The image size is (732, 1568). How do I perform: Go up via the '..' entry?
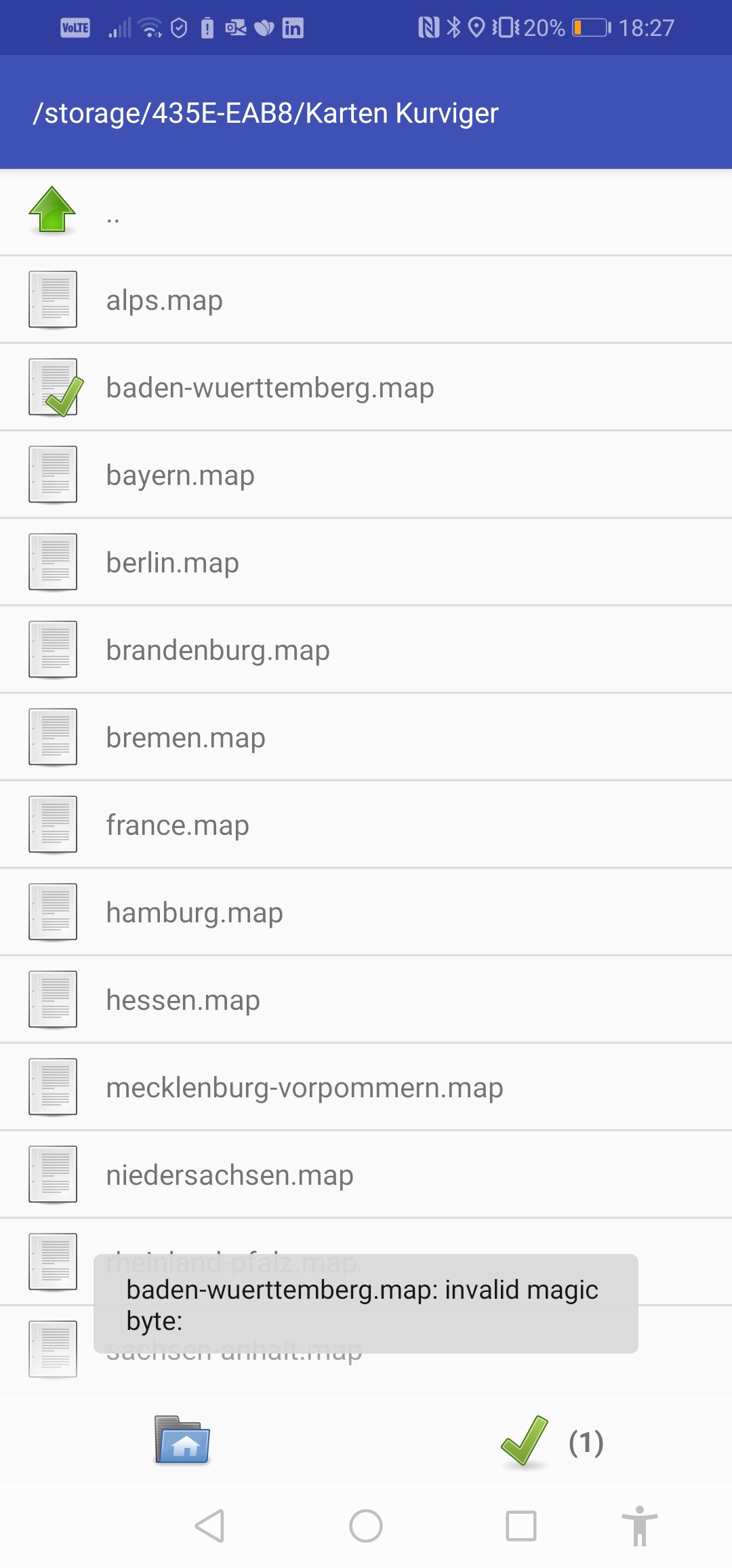pyautogui.click(x=366, y=212)
